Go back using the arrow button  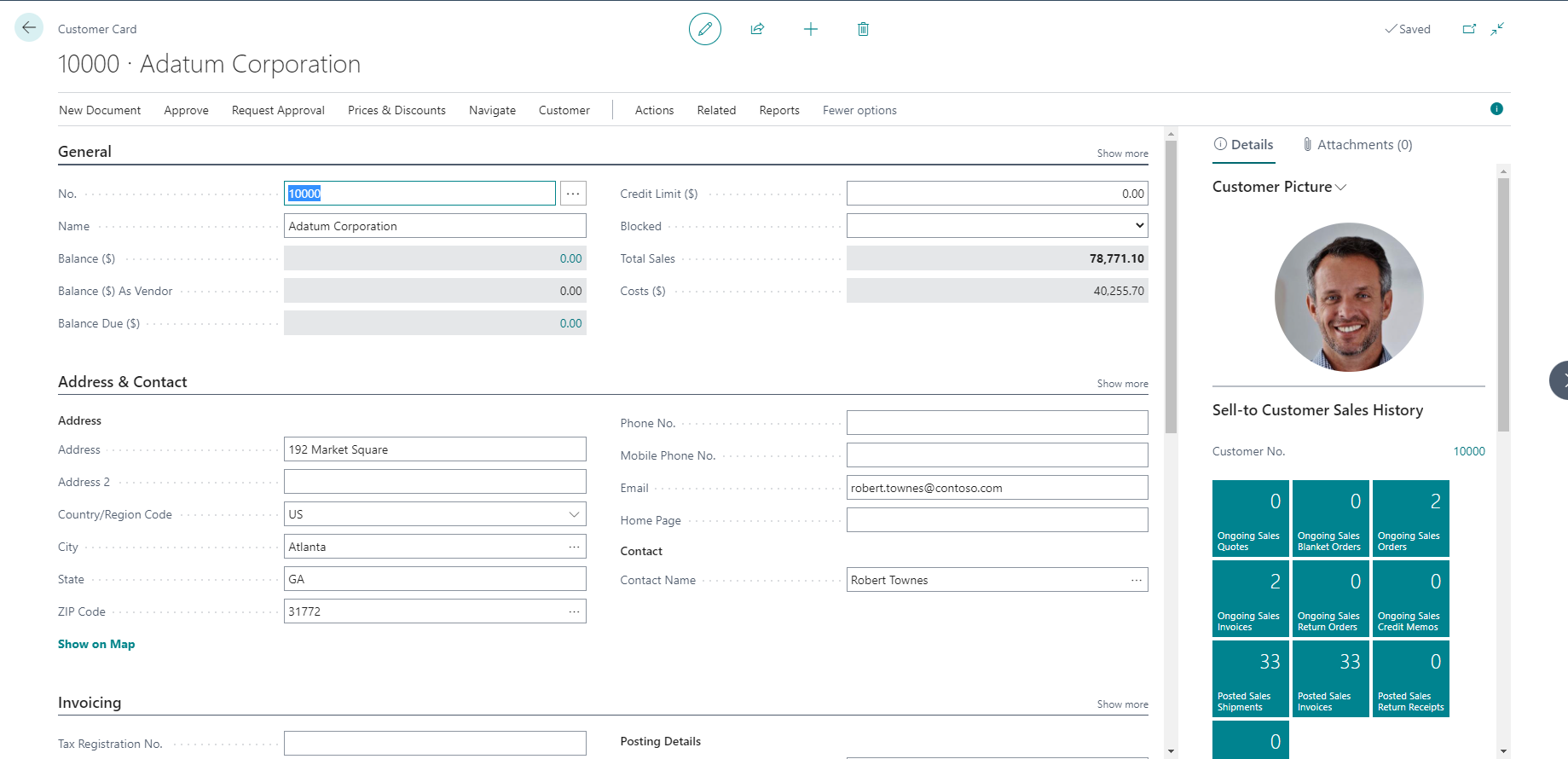point(29,28)
